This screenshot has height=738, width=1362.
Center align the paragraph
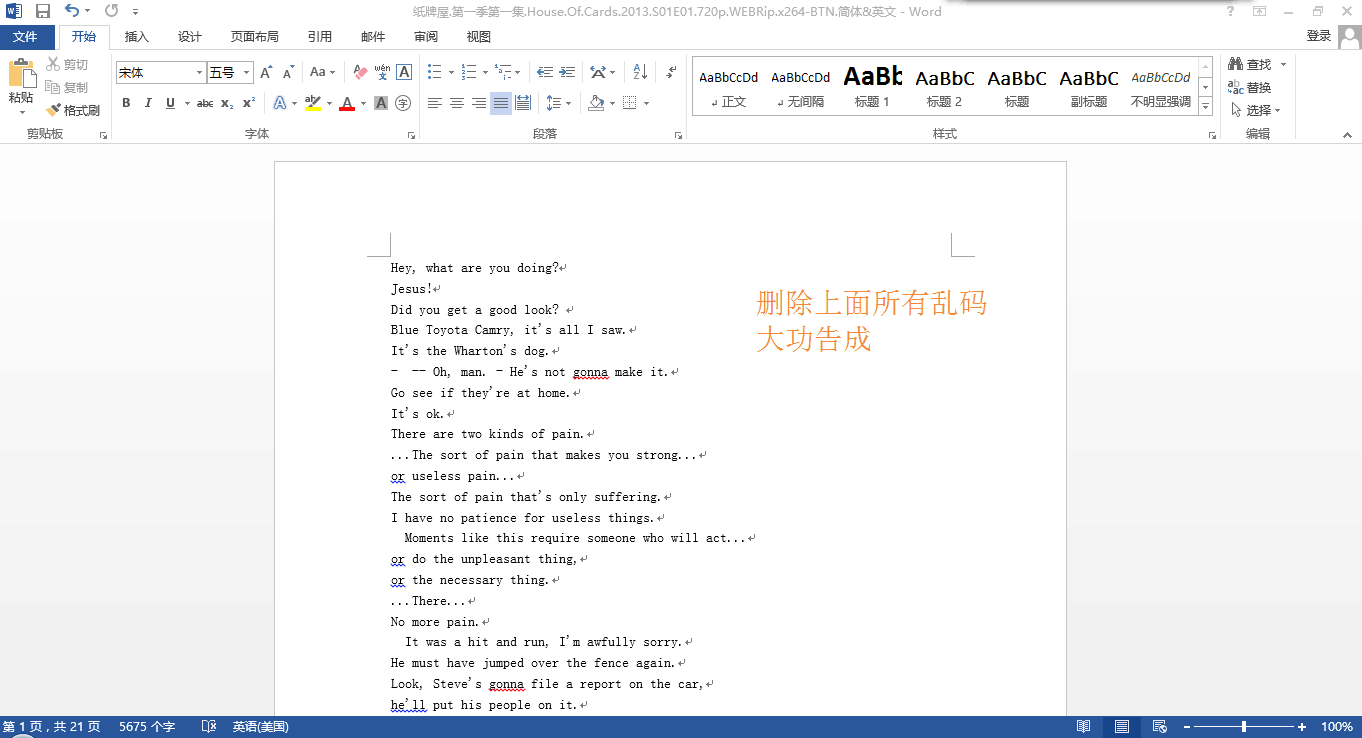coord(457,103)
